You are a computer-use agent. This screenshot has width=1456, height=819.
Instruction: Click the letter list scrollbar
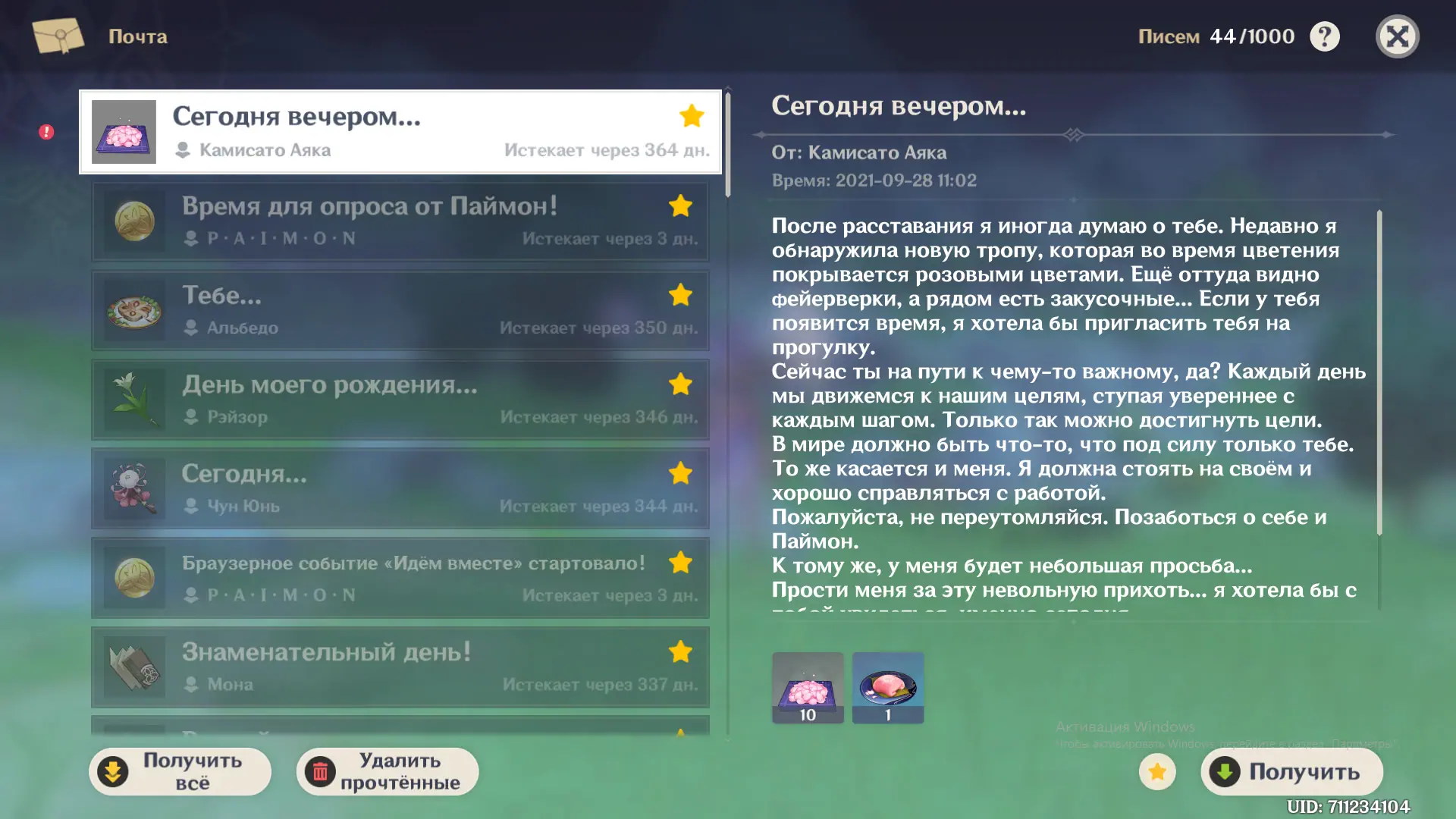pyautogui.click(x=728, y=144)
